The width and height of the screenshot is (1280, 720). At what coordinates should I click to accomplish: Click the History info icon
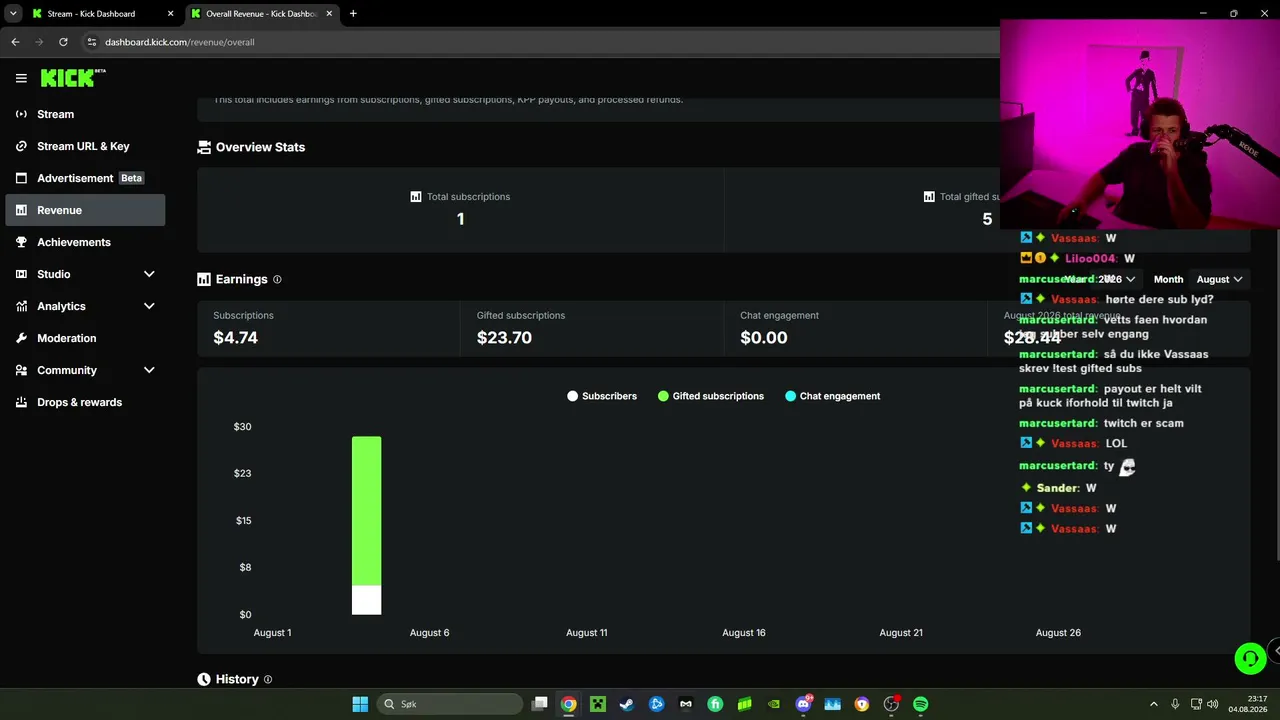click(x=268, y=679)
